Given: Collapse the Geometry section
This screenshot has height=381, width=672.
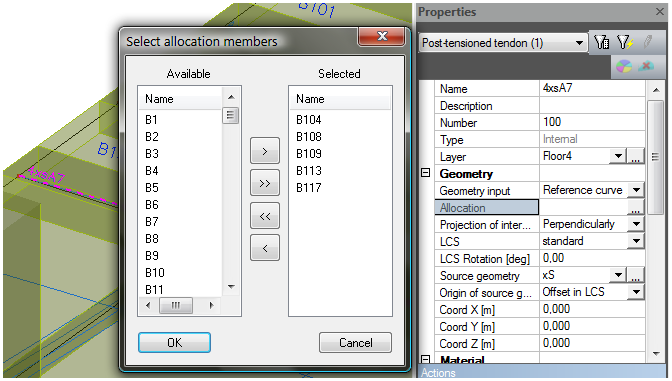Looking at the screenshot, I should pyautogui.click(x=425, y=173).
